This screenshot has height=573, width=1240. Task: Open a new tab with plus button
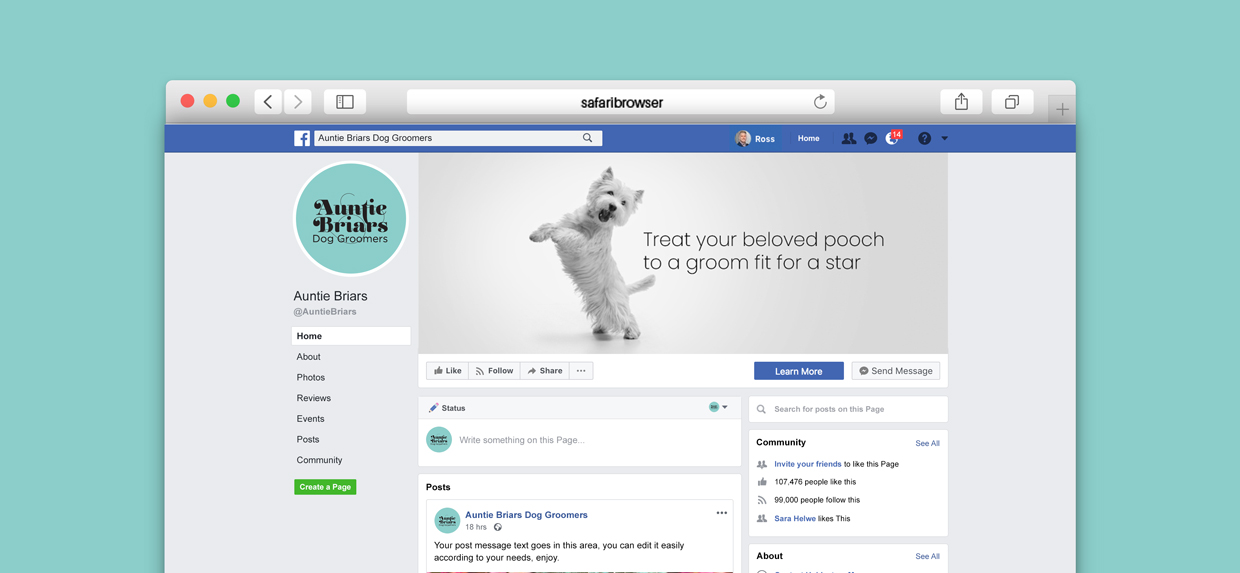pyautogui.click(x=1062, y=109)
